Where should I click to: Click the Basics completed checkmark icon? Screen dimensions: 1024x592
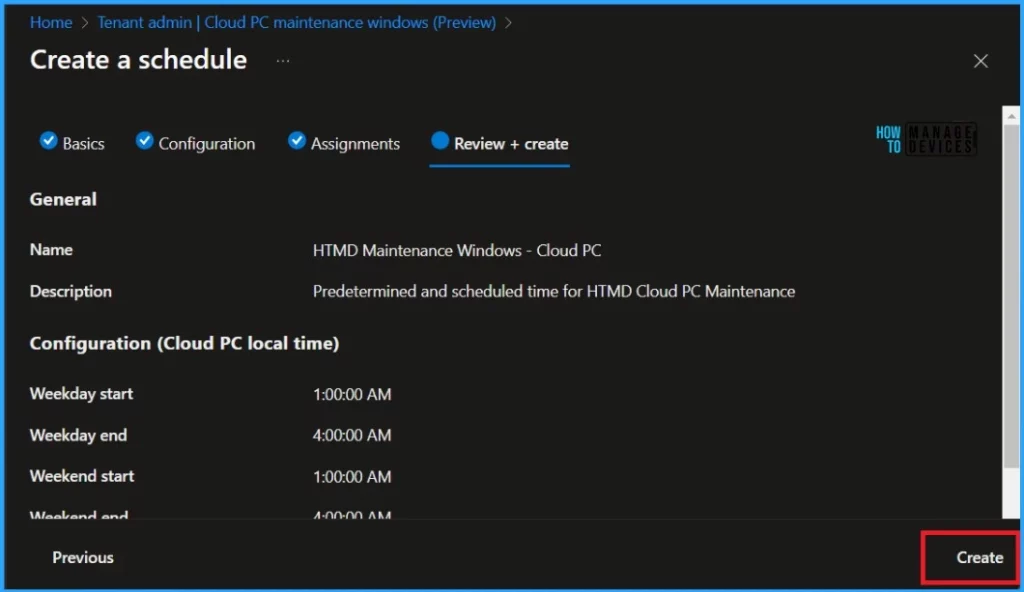[48, 140]
